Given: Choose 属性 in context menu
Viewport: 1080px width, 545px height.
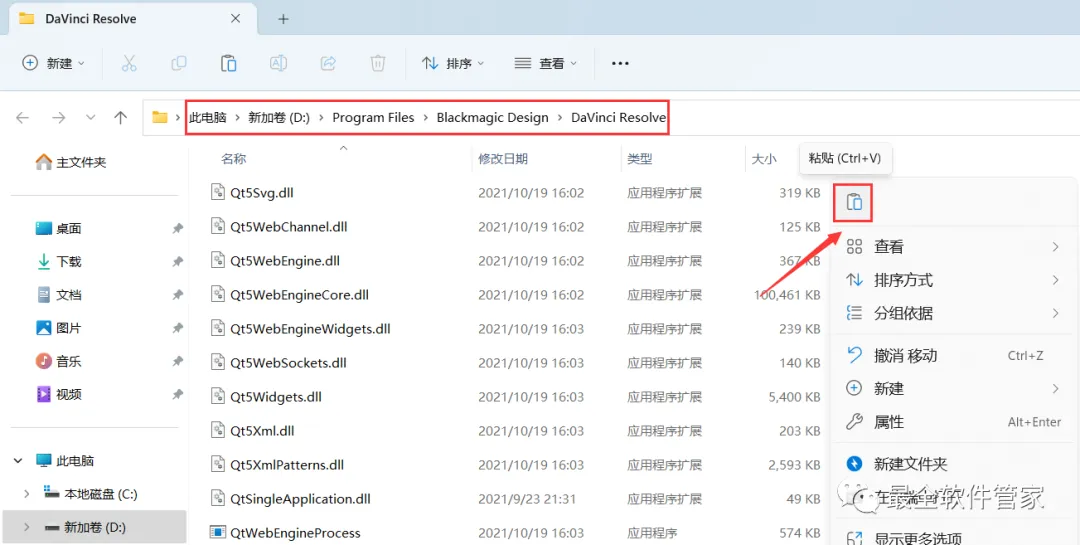Looking at the screenshot, I should tap(955, 422).
